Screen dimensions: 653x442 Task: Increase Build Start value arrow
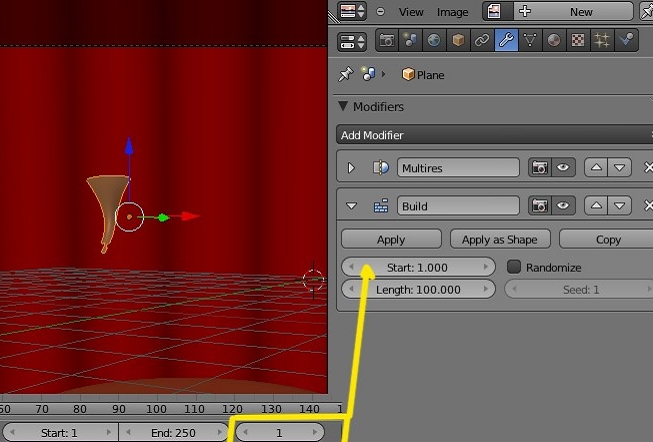[486, 267]
